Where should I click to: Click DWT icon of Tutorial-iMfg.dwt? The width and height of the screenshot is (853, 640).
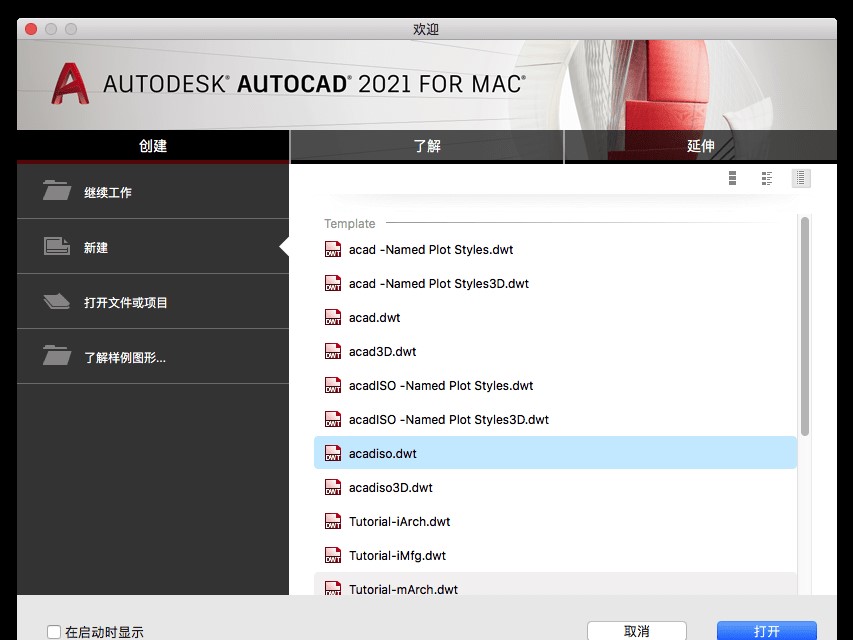tap(333, 556)
